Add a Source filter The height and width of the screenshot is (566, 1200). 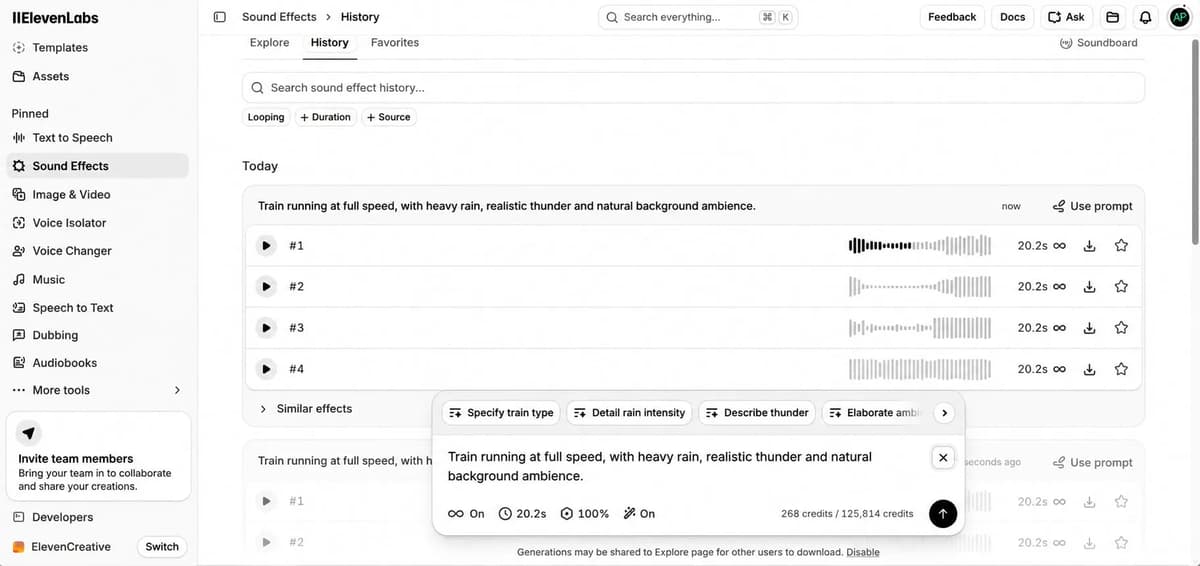[x=388, y=117]
